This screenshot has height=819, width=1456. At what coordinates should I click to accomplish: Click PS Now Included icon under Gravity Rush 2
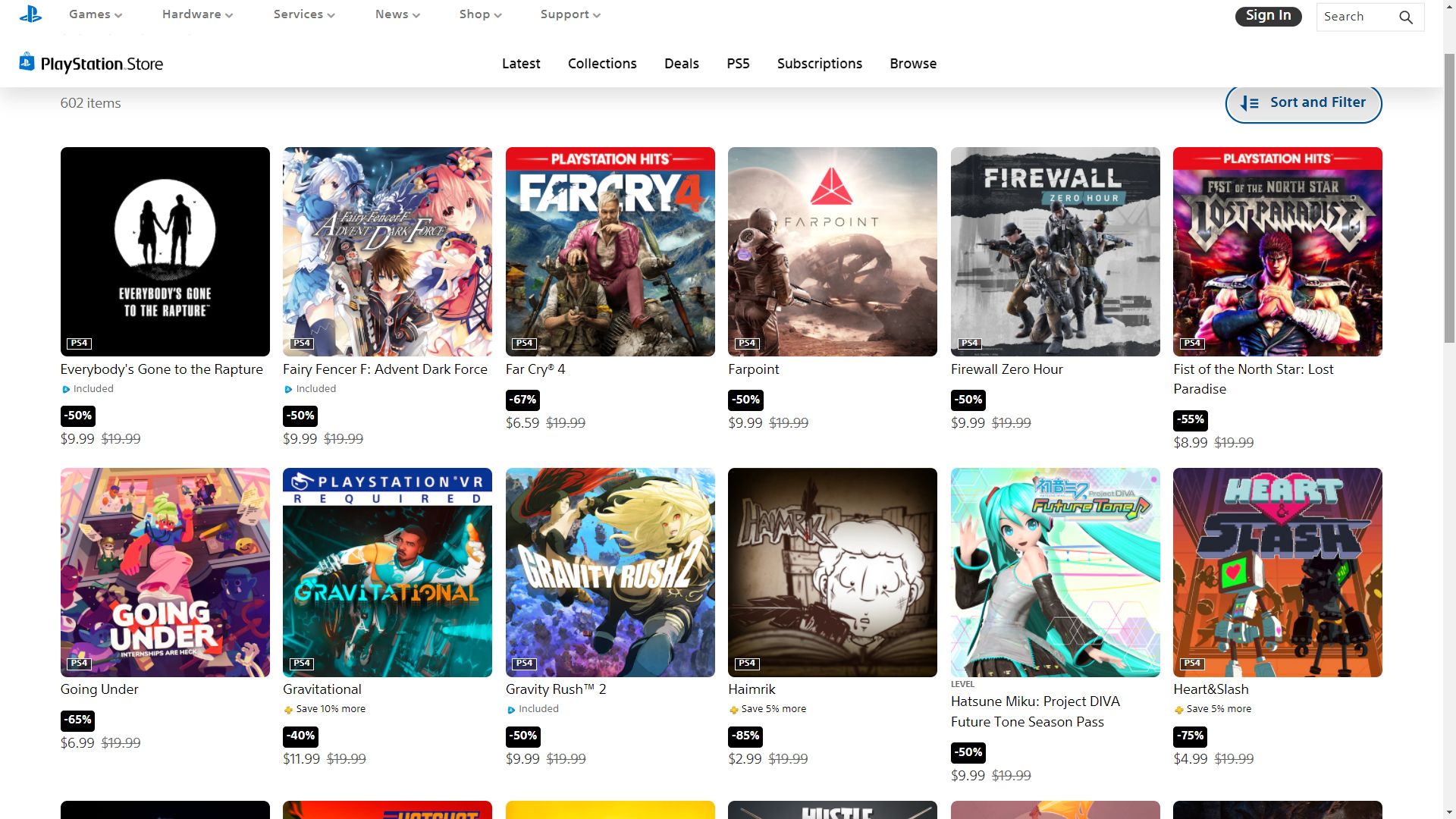point(511,710)
